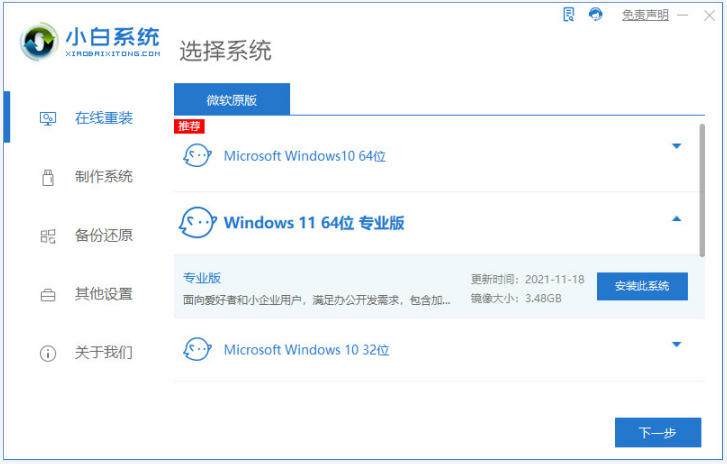Select the 微软原版 tab
727x464 pixels.
232,100
